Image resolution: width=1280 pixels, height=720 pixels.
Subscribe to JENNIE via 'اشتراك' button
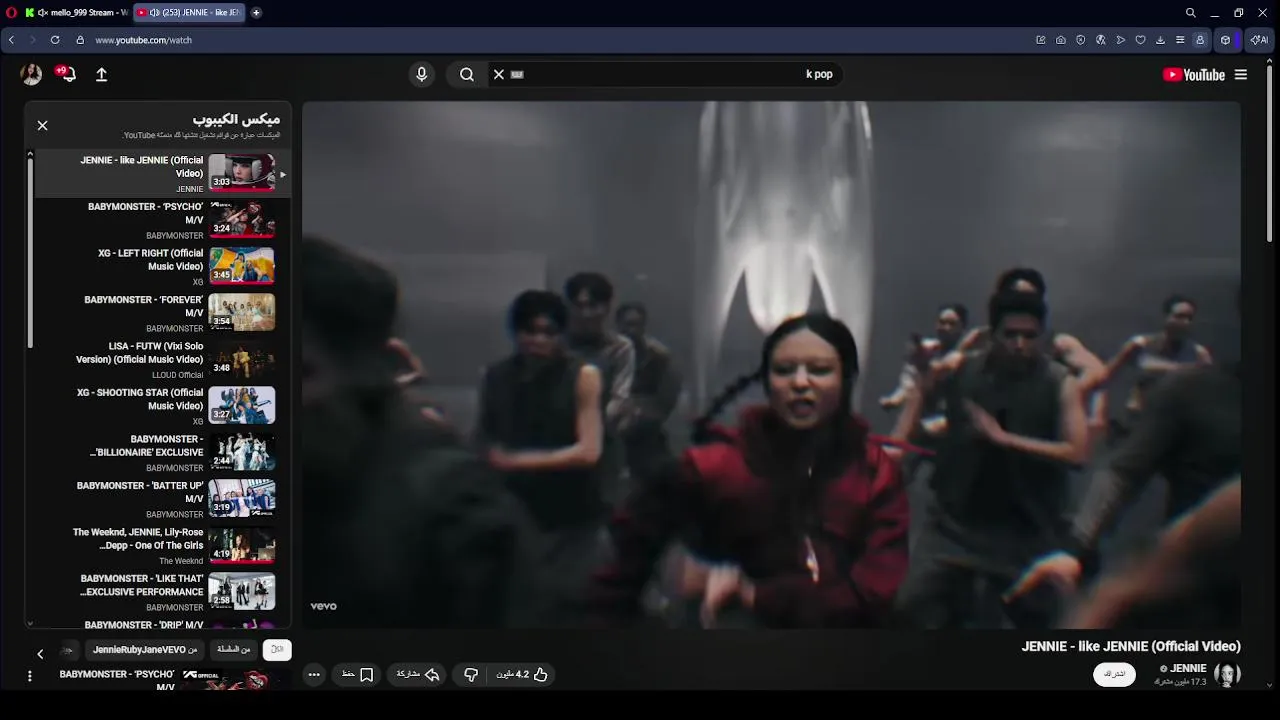(1114, 675)
